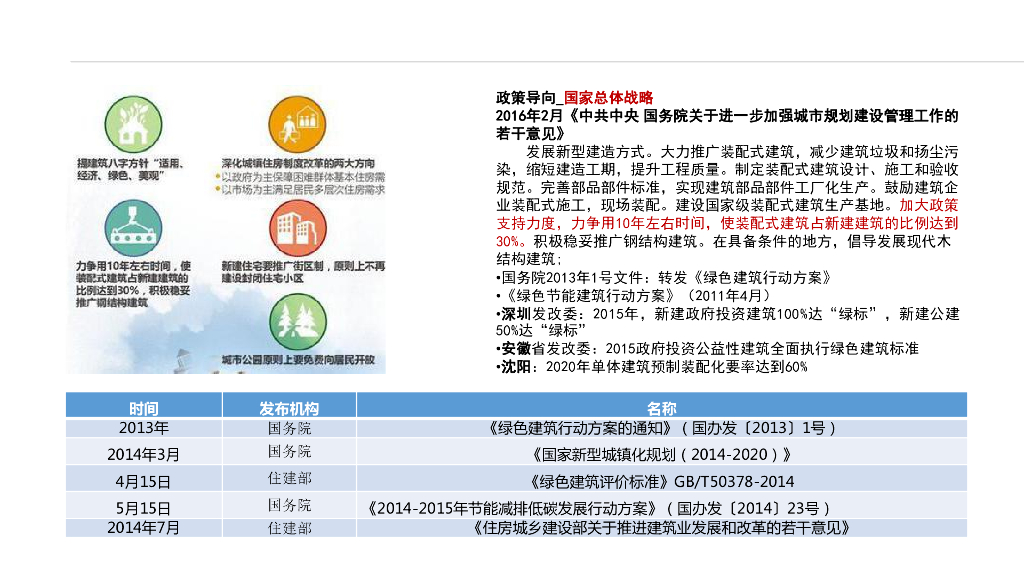Image resolution: width=1024 pixels, height=576 pixels.
Task: Click the red-orange apartment buildings icon
Action: pos(297,228)
